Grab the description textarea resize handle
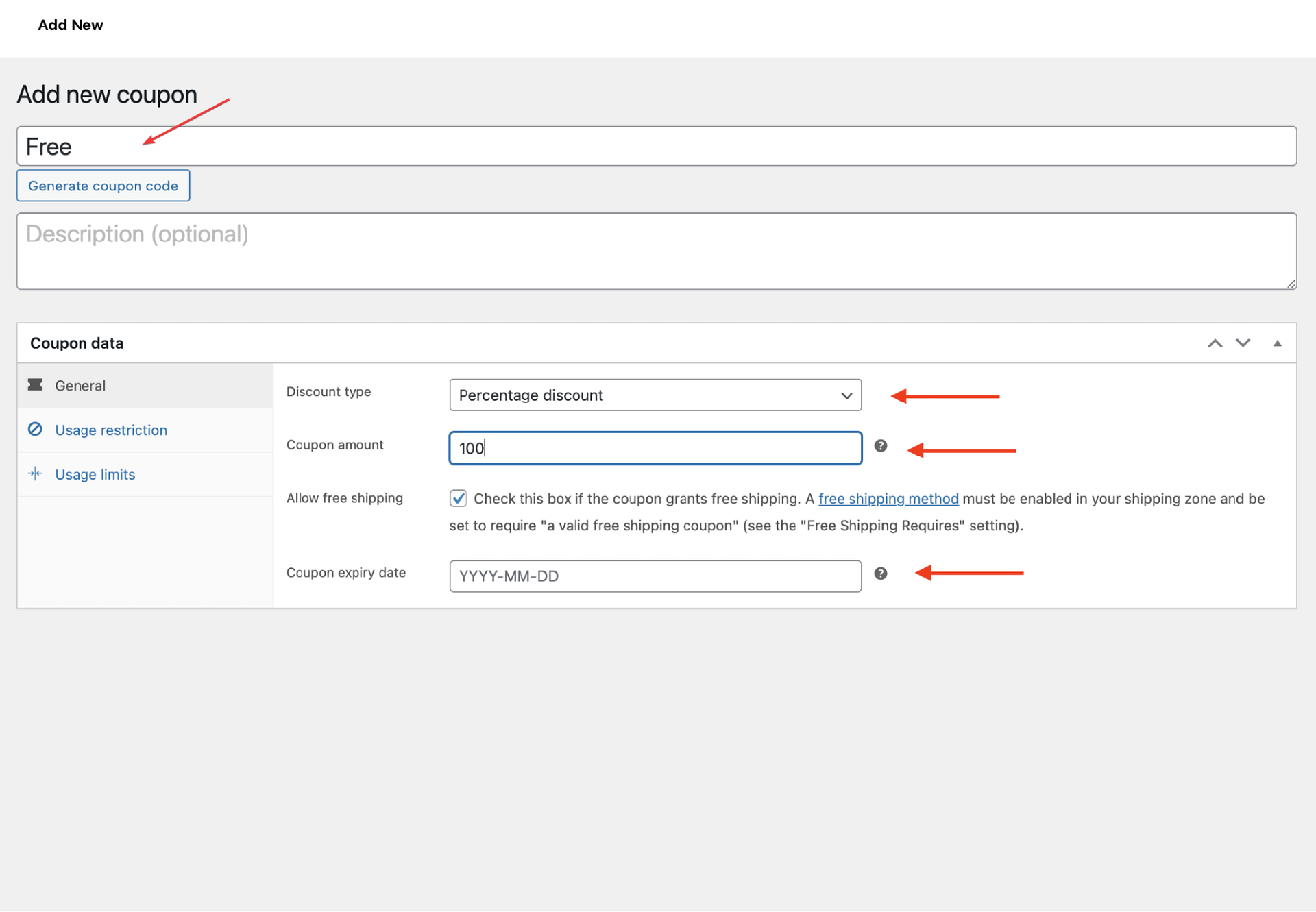 [x=1291, y=284]
